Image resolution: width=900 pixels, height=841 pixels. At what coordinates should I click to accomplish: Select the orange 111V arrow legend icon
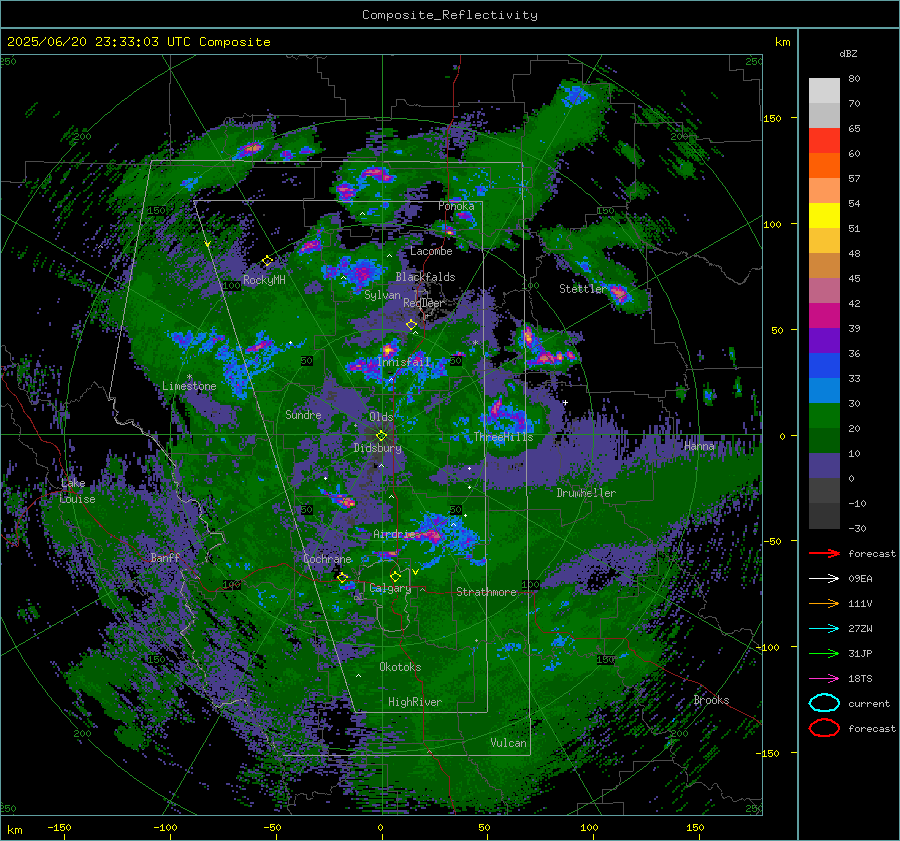coord(824,603)
